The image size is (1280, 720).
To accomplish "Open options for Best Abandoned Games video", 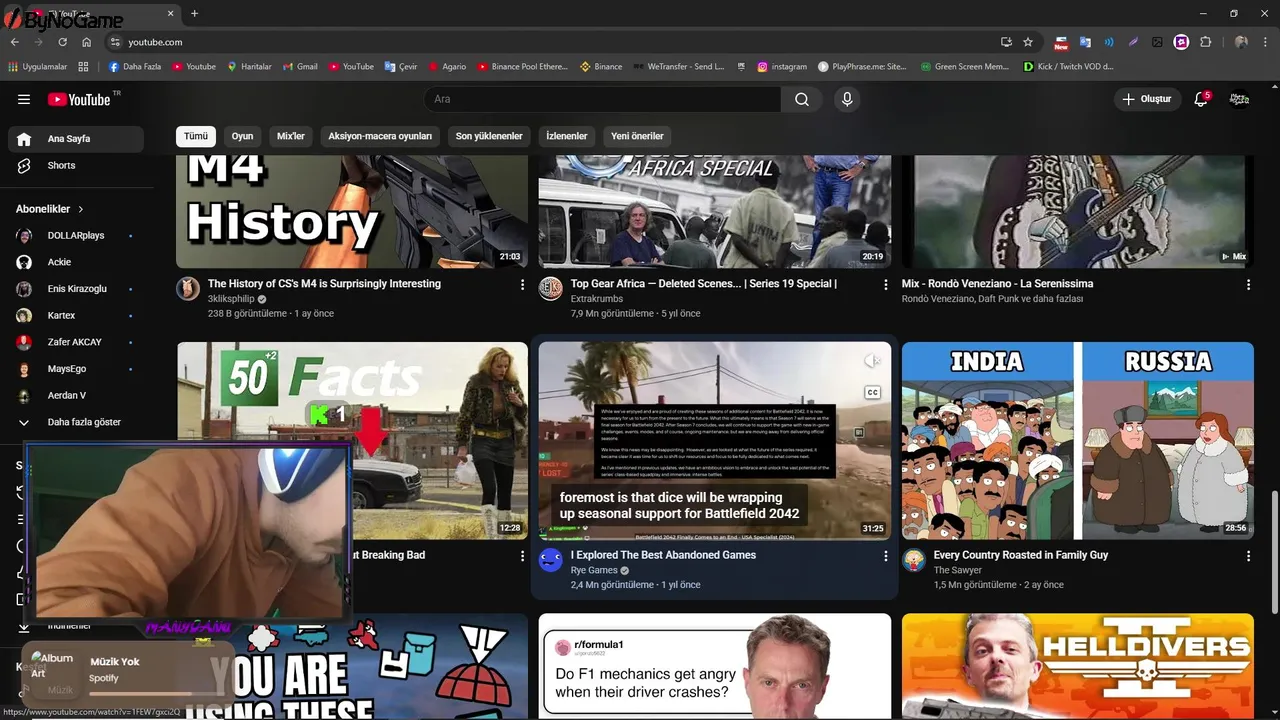I will pyautogui.click(x=885, y=556).
